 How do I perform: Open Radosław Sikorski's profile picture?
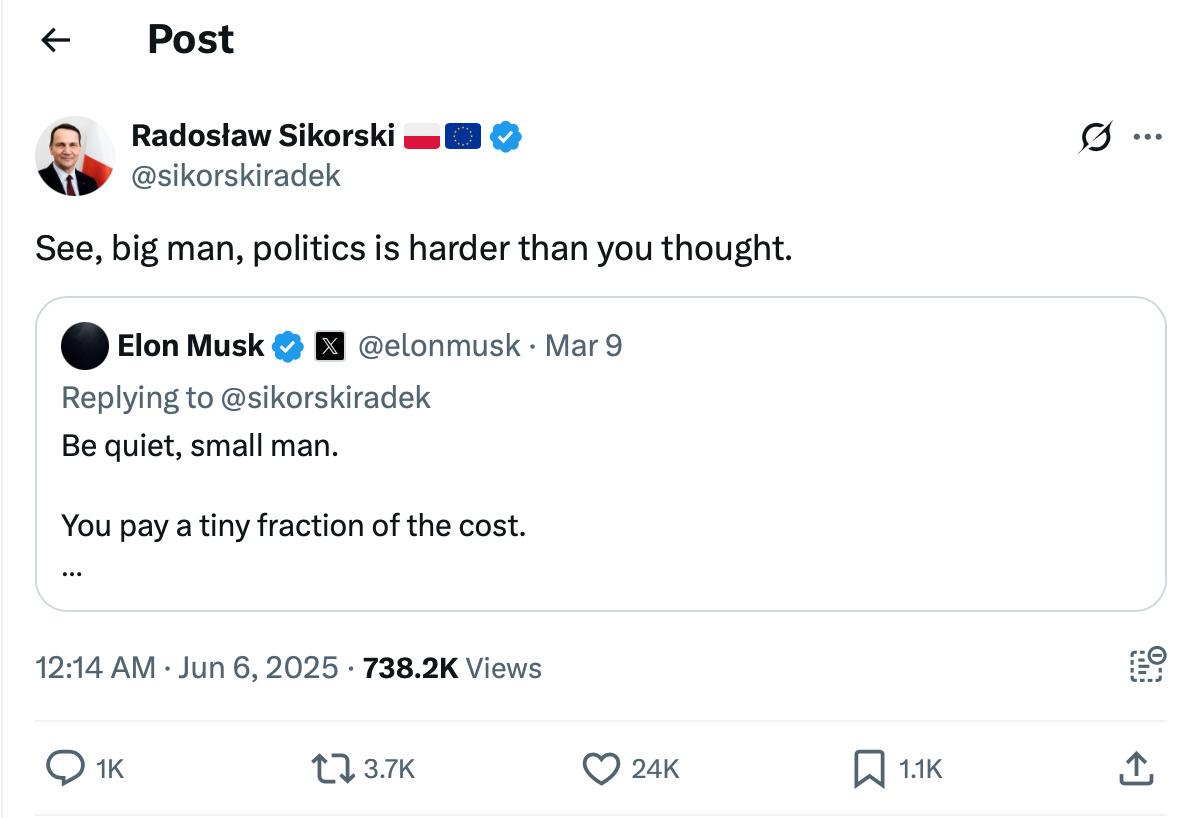coord(75,156)
